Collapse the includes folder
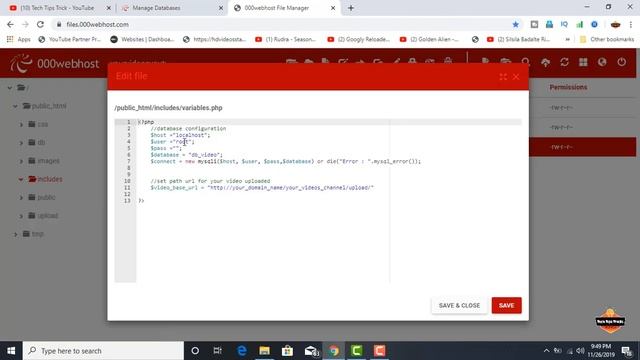 click(21, 179)
